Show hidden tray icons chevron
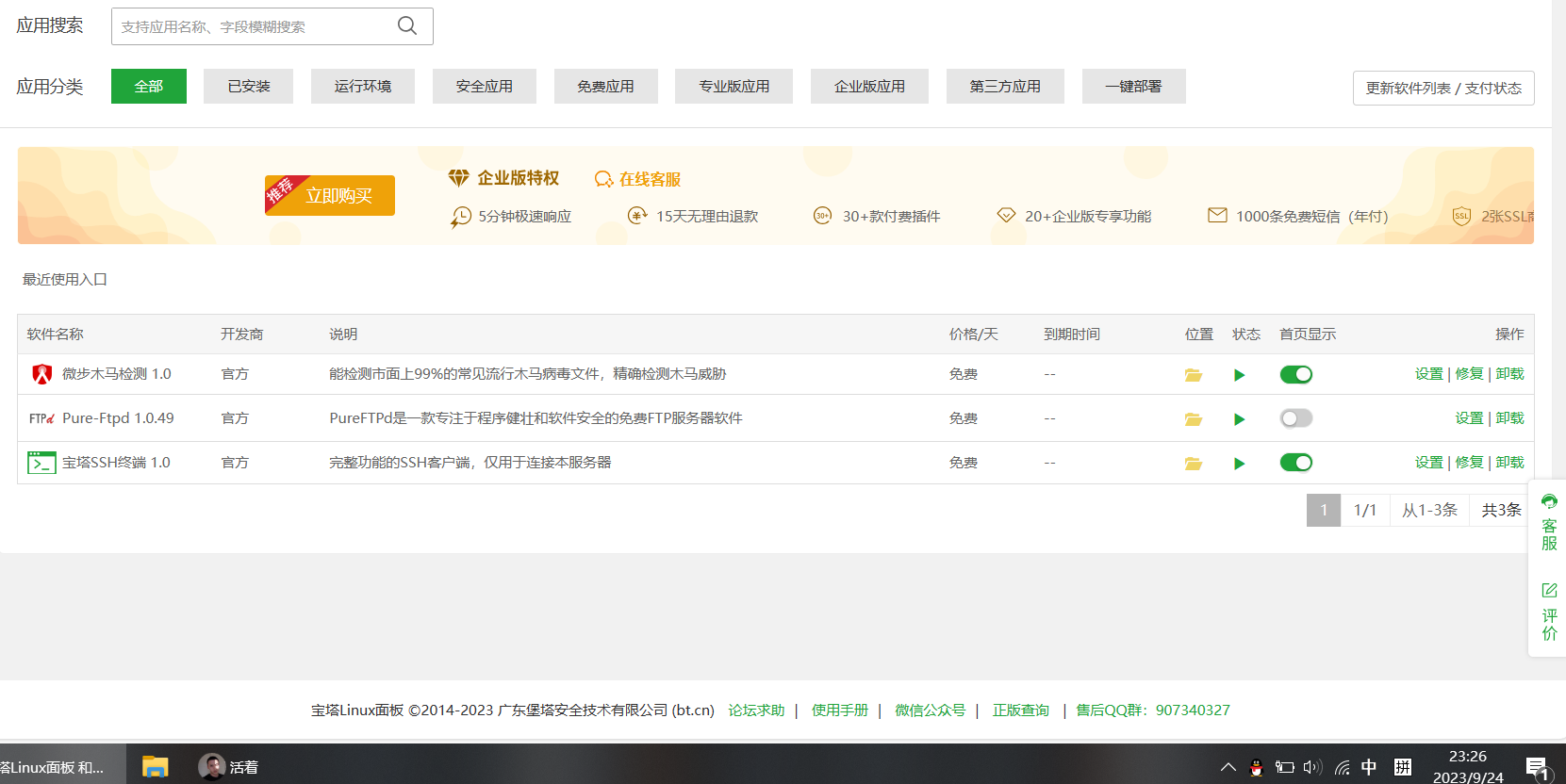Screen dimensions: 1566x784 (1228, 767)
